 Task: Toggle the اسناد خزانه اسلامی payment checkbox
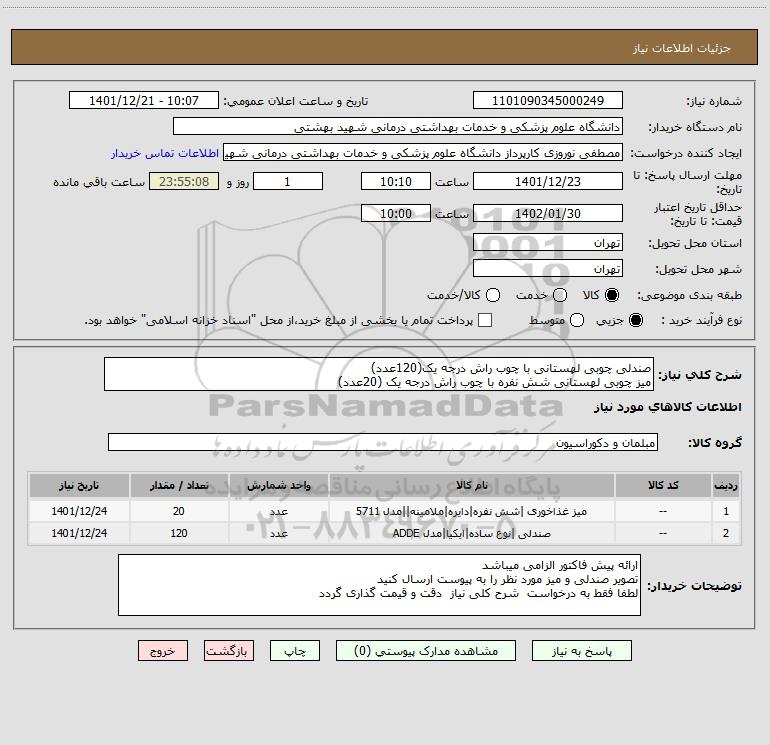tap(485, 320)
